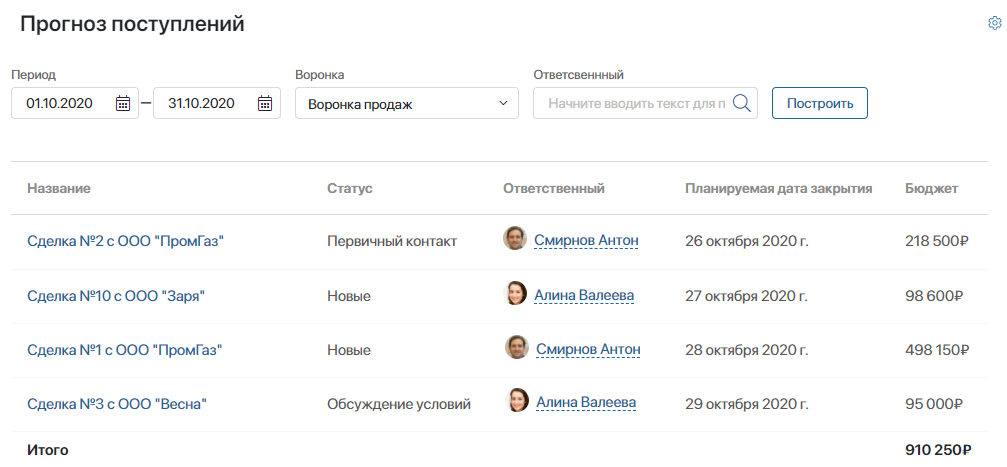This screenshot has height=467, width=1007.
Task: Click Алина Валеева avatar in Сделка №3 row
Action: [x=517, y=400]
